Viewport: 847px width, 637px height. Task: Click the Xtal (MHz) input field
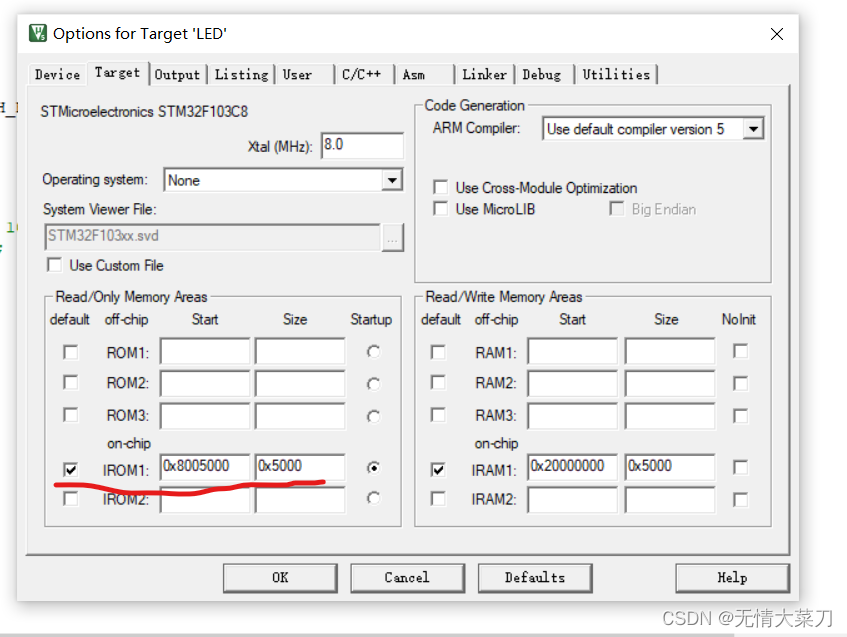pyautogui.click(x=362, y=145)
